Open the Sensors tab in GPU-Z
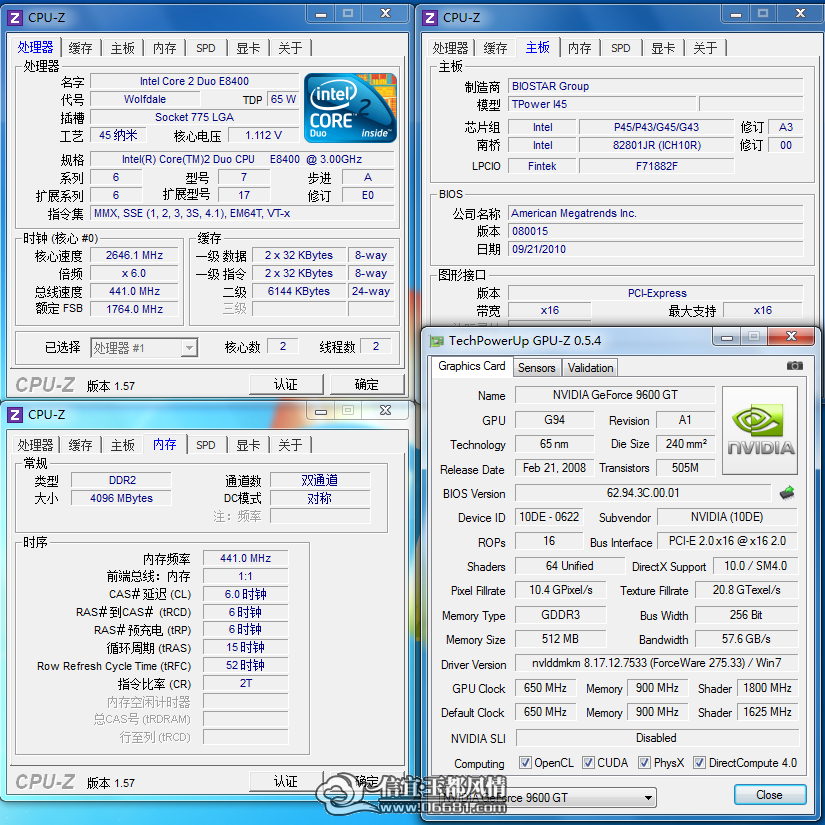Image resolution: width=825 pixels, height=825 pixels. (x=537, y=368)
